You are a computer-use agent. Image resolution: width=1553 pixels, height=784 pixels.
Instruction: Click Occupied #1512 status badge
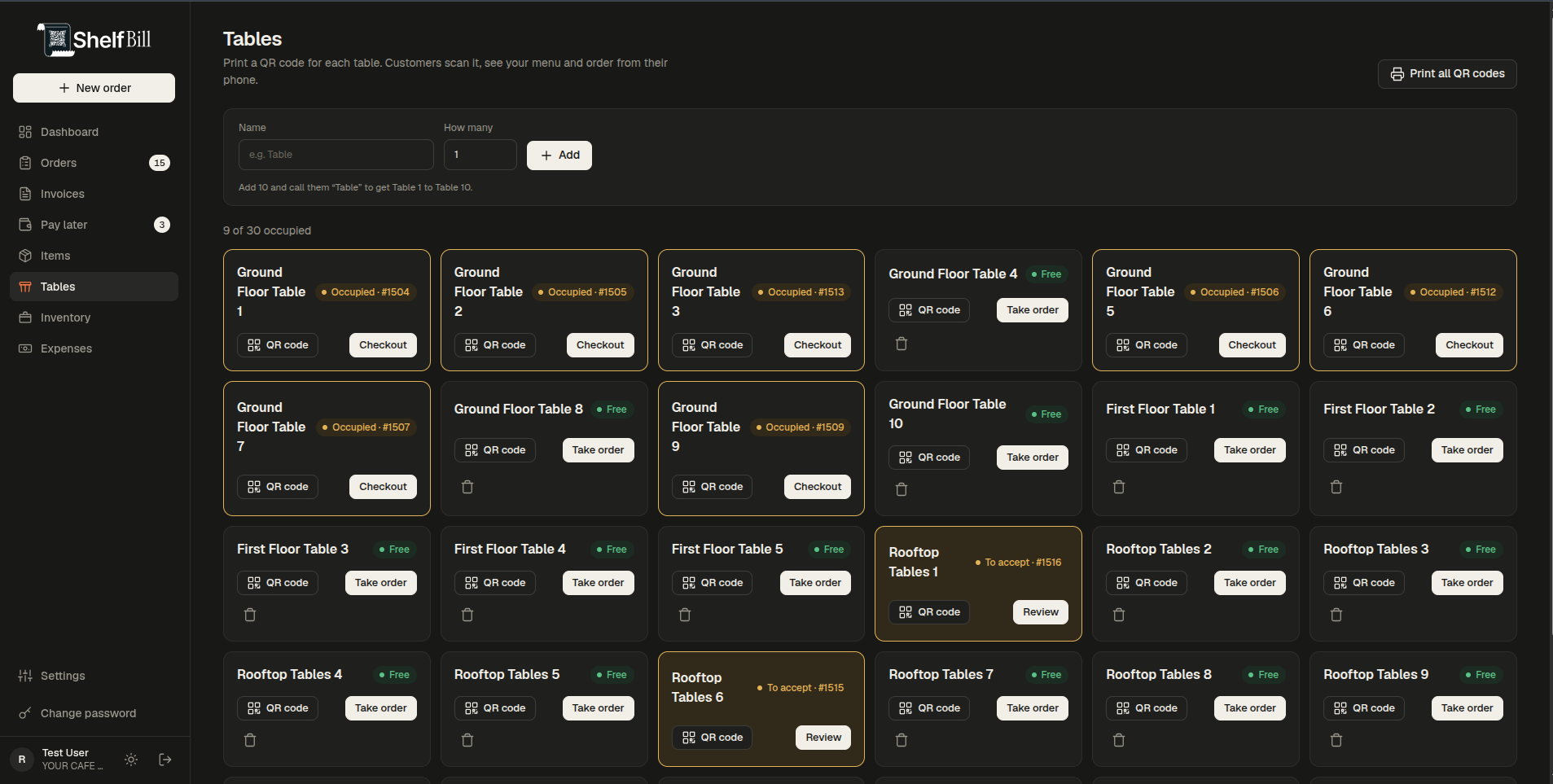1453,292
